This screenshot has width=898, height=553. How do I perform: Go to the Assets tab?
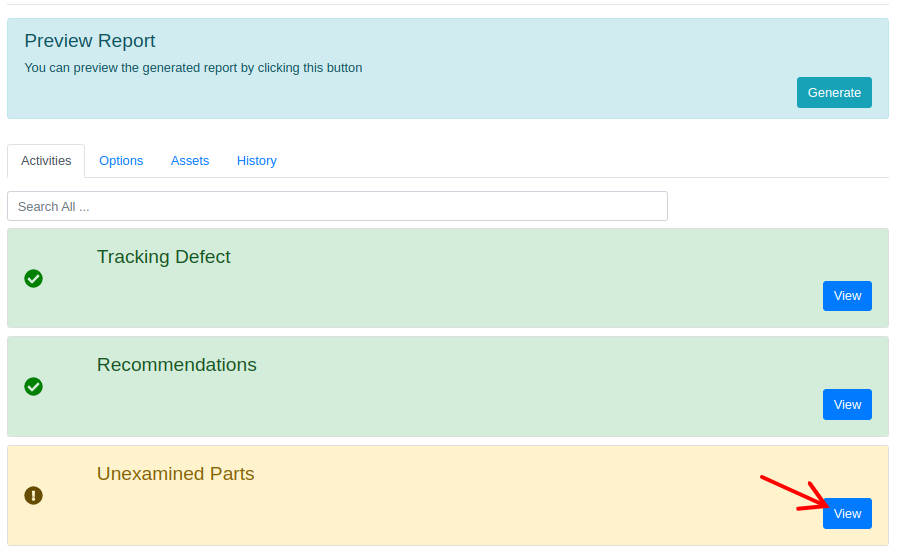pyautogui.click(x=190, y=161)
